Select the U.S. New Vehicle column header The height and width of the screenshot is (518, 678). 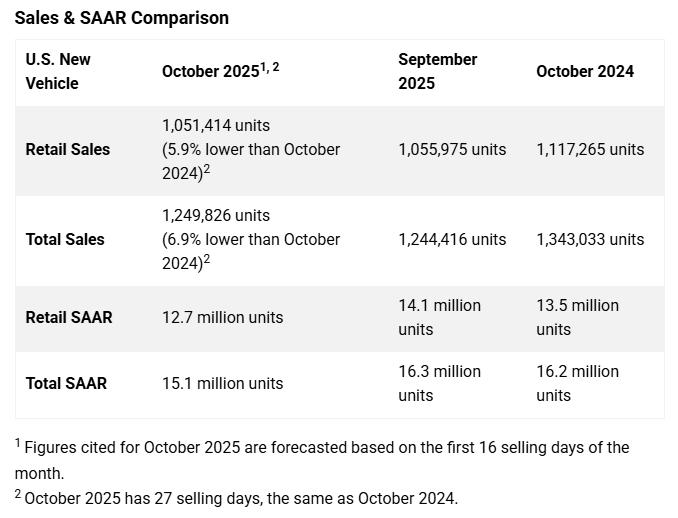tap(58, 71)
